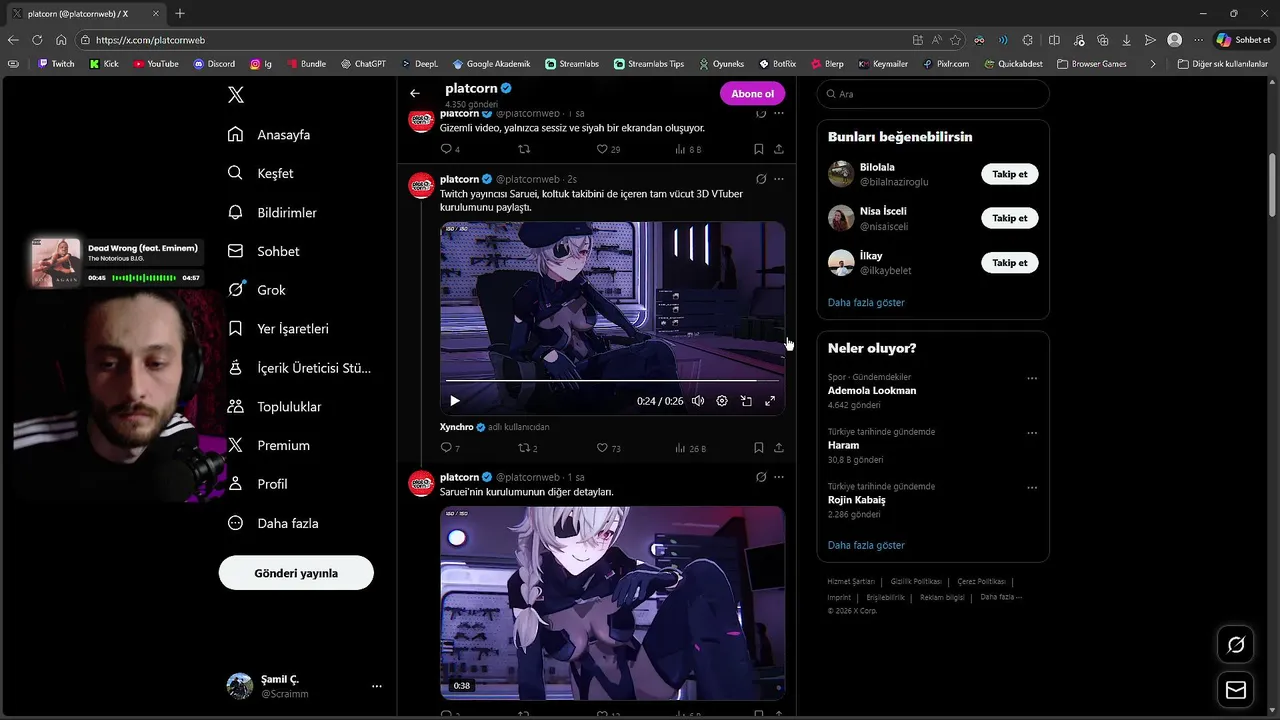1280x720 pixels.
Task: Open Anasayfa home in sidebar
Action: [269, 134]
